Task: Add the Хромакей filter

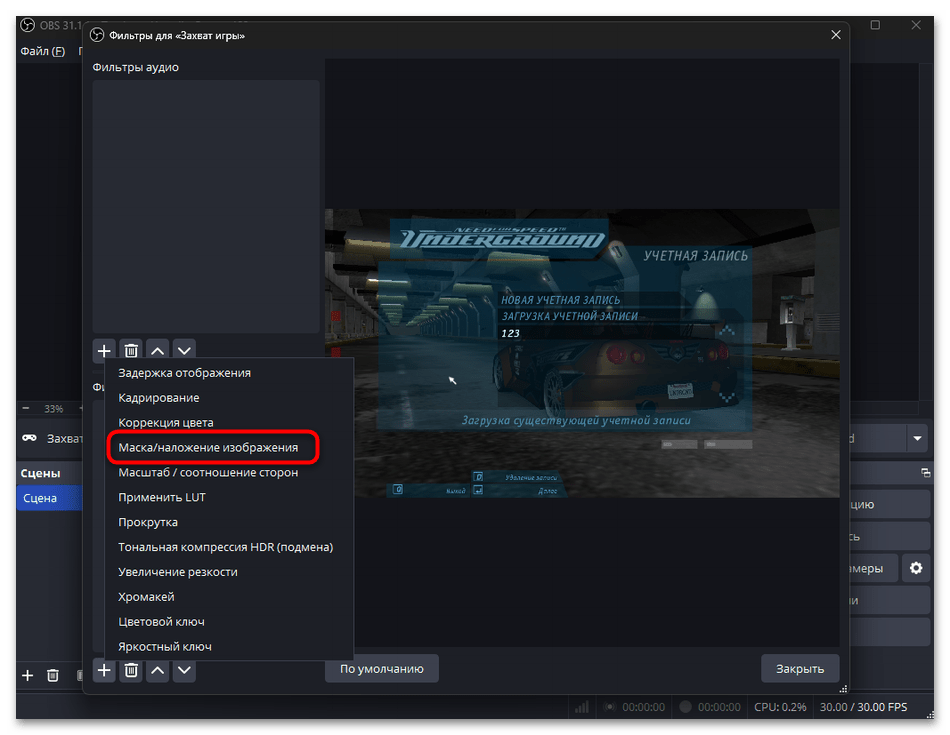Action: click(229, 596)
